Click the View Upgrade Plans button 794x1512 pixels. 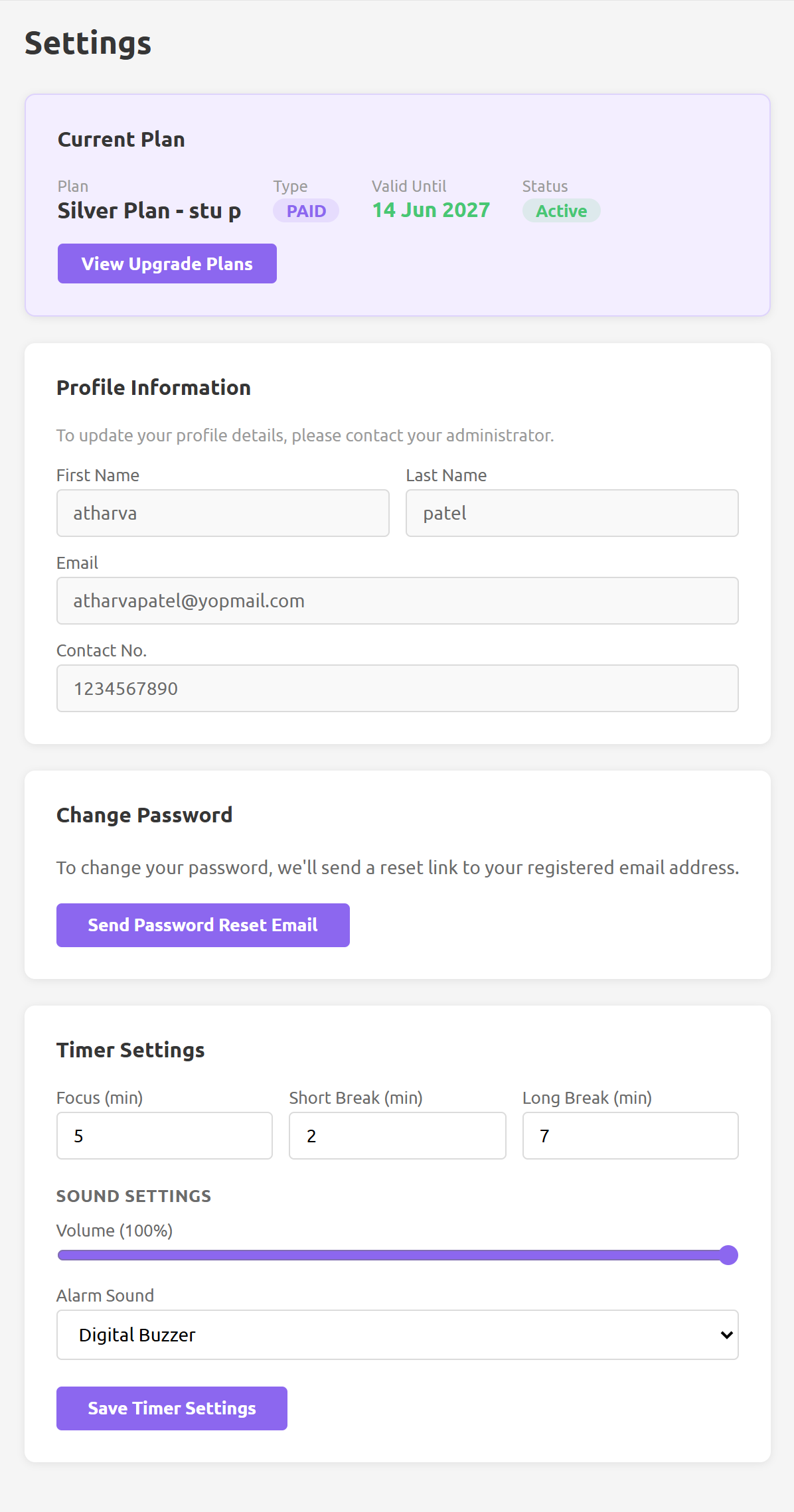tap(167, 264)
